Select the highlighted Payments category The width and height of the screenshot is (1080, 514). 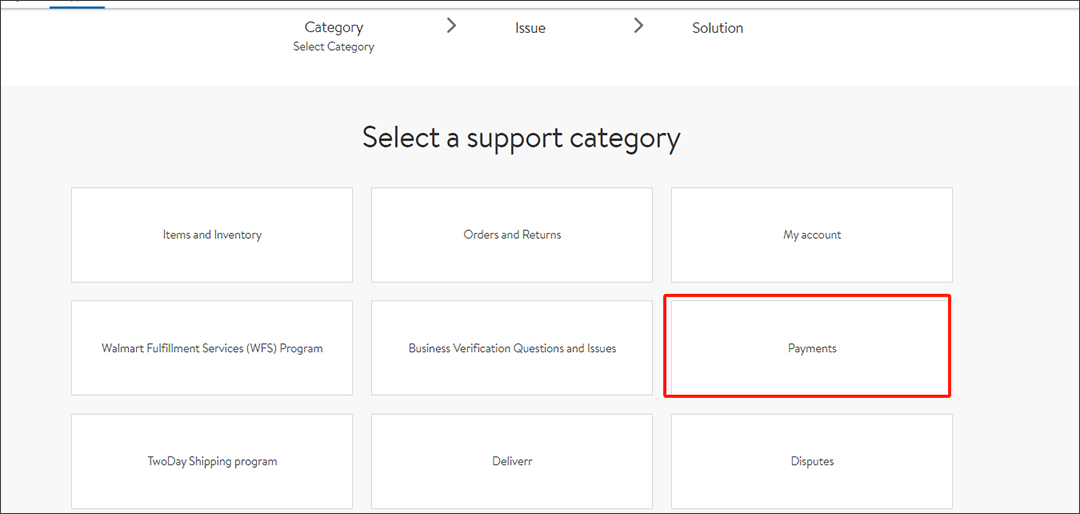[x=811, y=348]
